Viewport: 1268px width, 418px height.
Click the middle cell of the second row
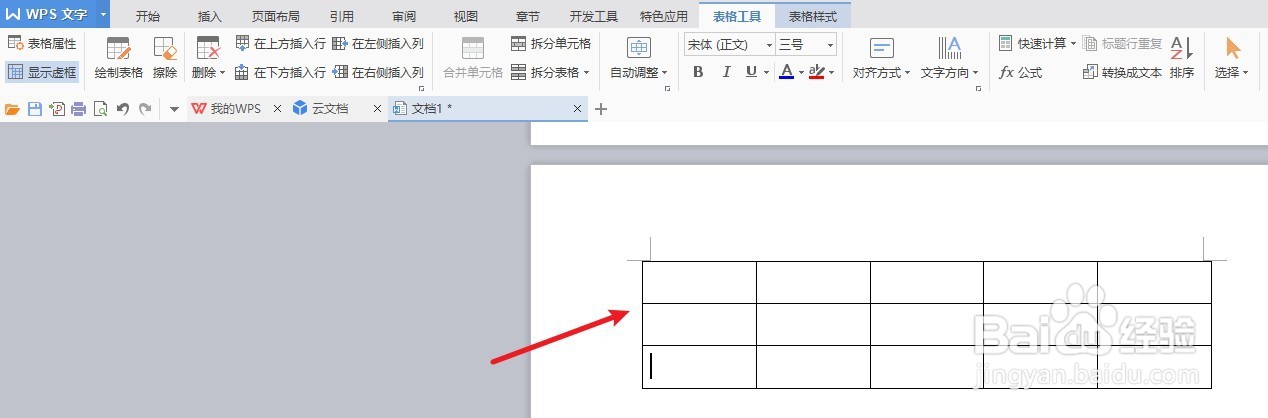click(926, 324)
